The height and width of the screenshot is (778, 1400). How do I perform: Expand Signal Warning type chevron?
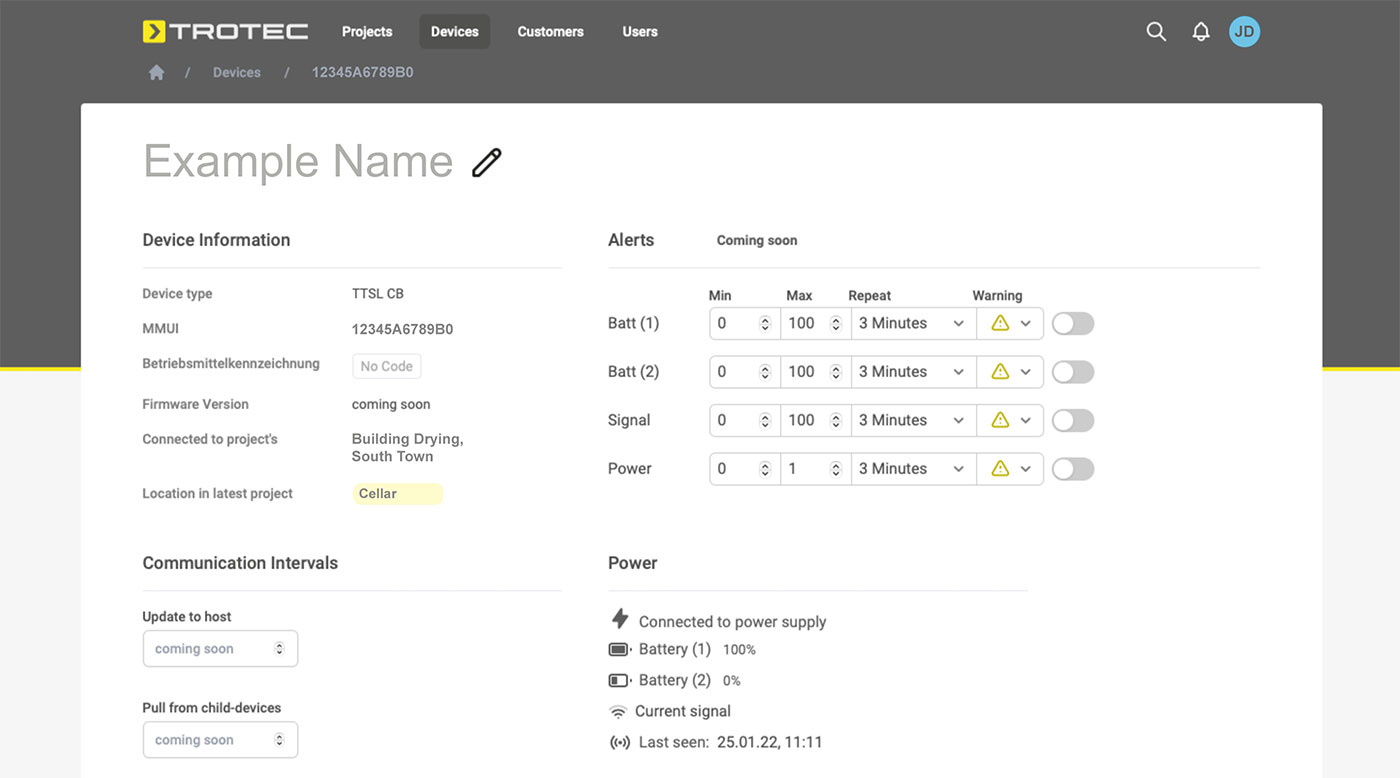pos(1025,420)
